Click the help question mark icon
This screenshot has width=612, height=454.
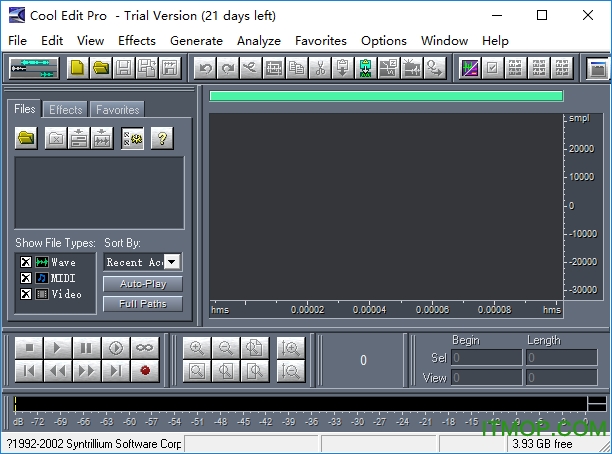point(162,138)
